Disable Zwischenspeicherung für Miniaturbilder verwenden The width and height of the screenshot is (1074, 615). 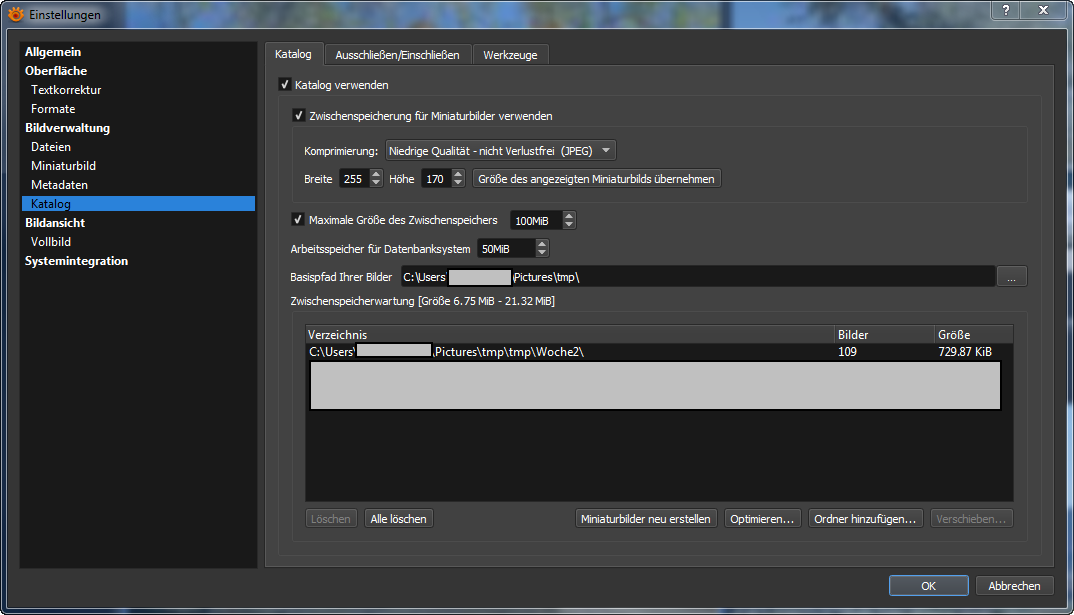298,116
